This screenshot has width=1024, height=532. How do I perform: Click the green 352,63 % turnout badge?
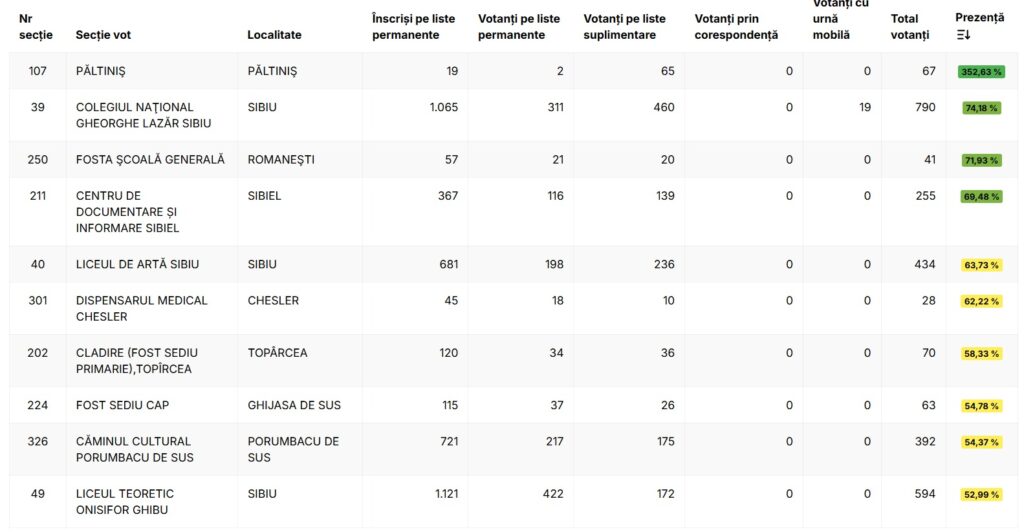(981, 72)
